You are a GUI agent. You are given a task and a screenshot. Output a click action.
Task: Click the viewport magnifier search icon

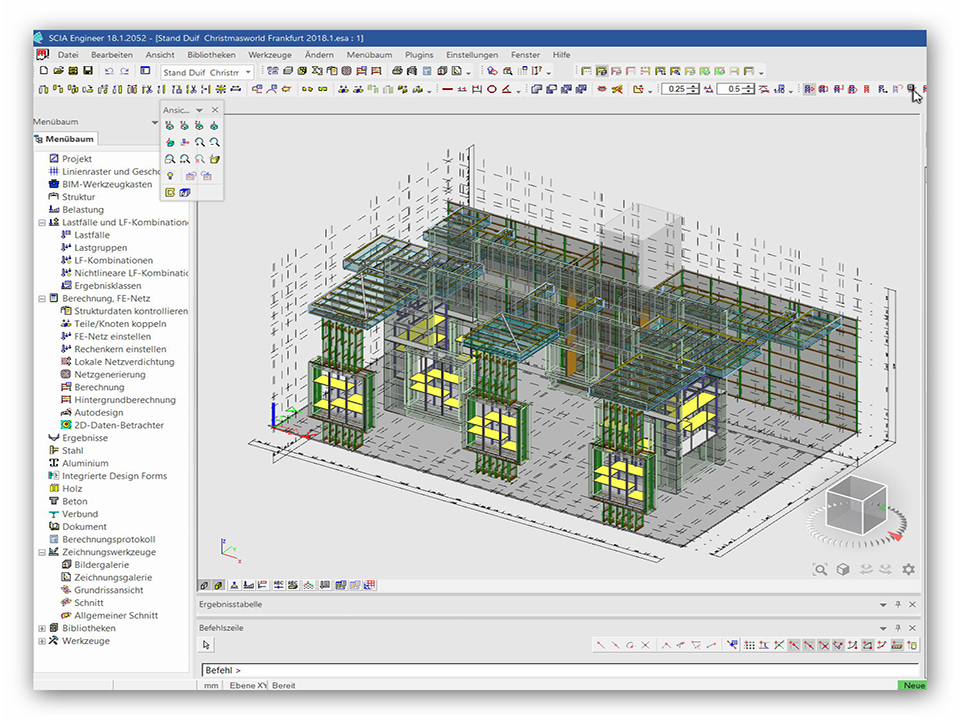[820, 569]
